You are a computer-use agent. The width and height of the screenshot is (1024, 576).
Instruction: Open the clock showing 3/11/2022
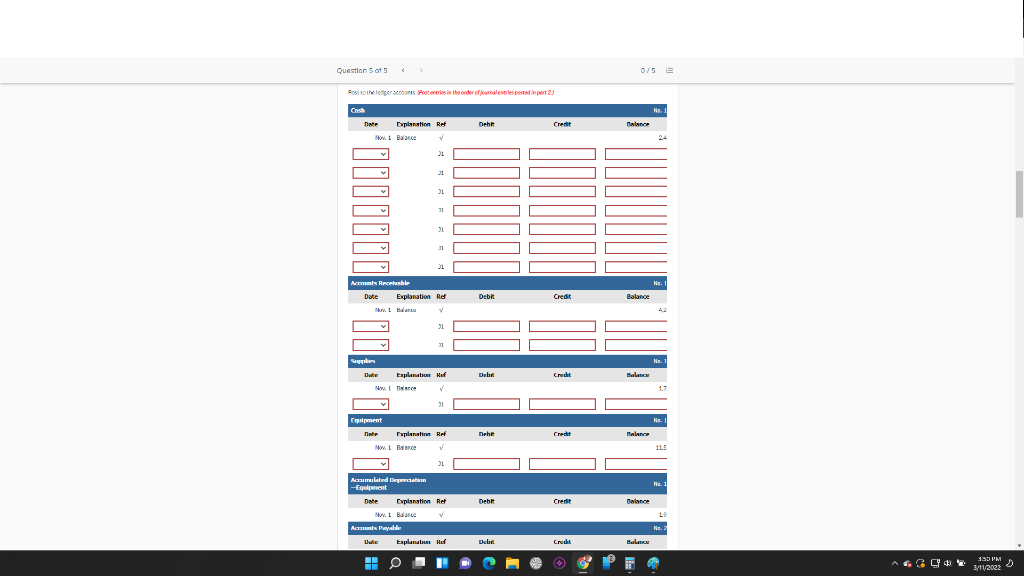pos(987,564)
